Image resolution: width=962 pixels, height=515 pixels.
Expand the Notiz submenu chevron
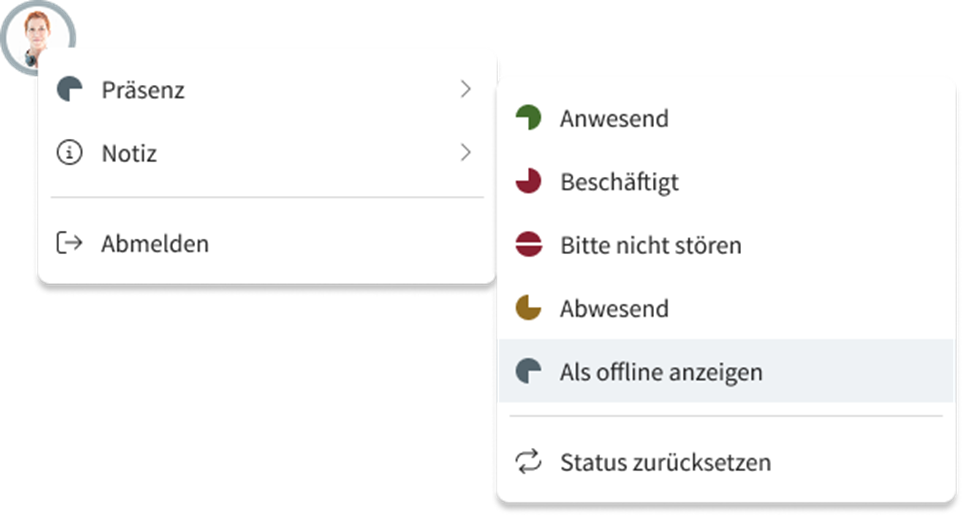coord(465,154)
